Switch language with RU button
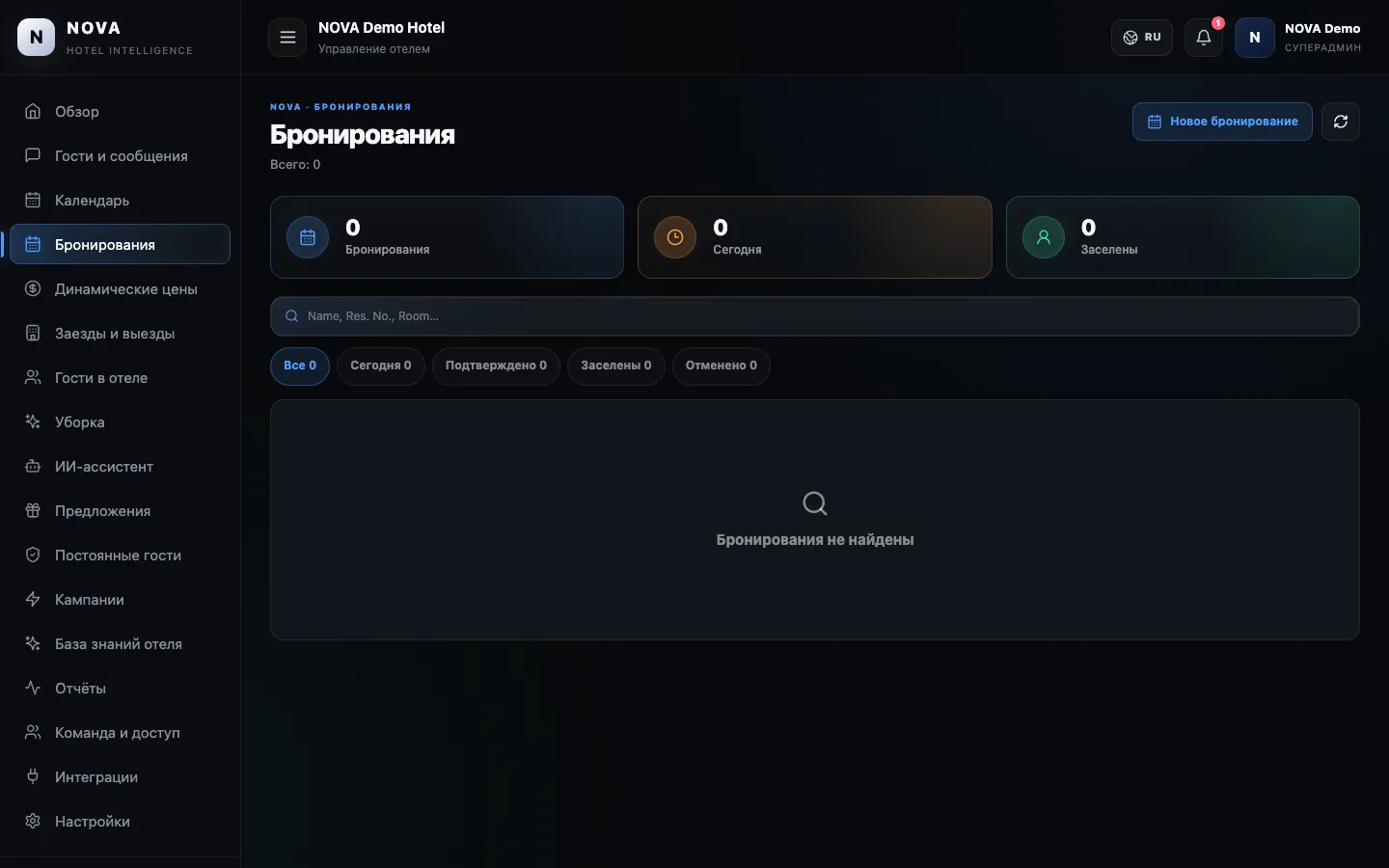 [1142, 38]
